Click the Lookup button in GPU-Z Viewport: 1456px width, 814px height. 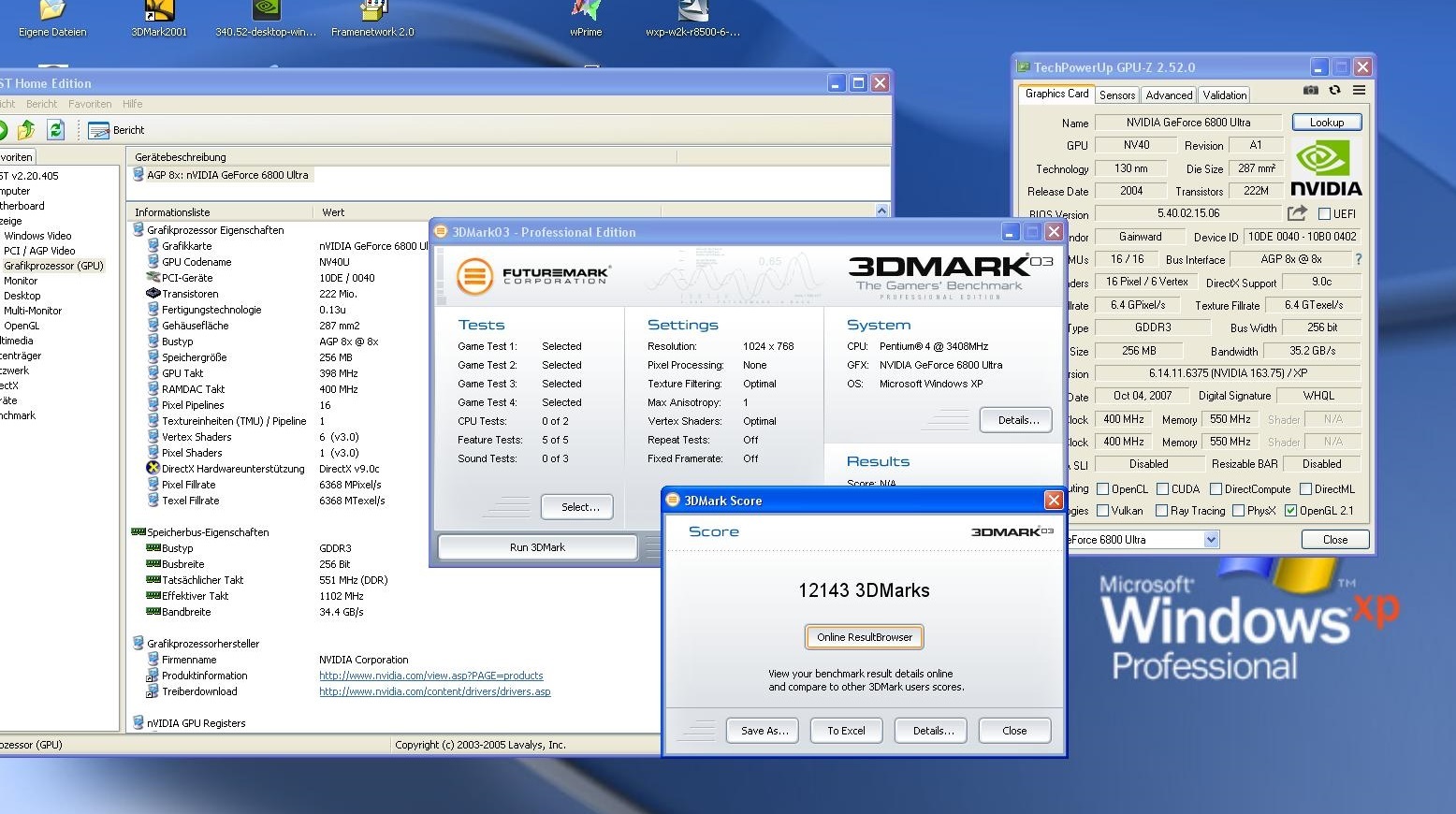point(1326,122)
